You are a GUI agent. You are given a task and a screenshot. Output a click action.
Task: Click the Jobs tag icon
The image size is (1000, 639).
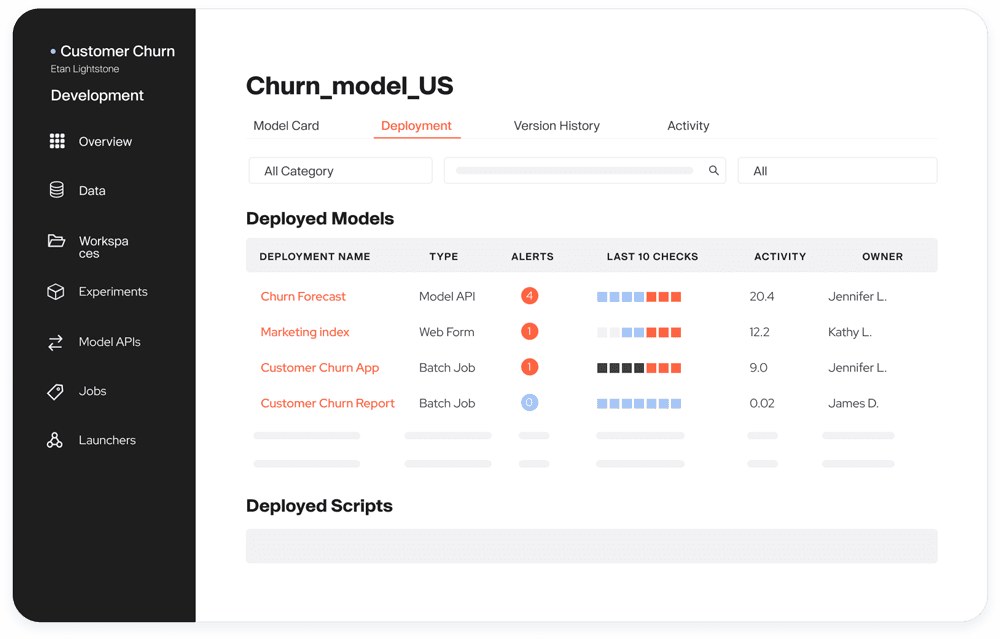pyautogui.click(x=56, y=391)
